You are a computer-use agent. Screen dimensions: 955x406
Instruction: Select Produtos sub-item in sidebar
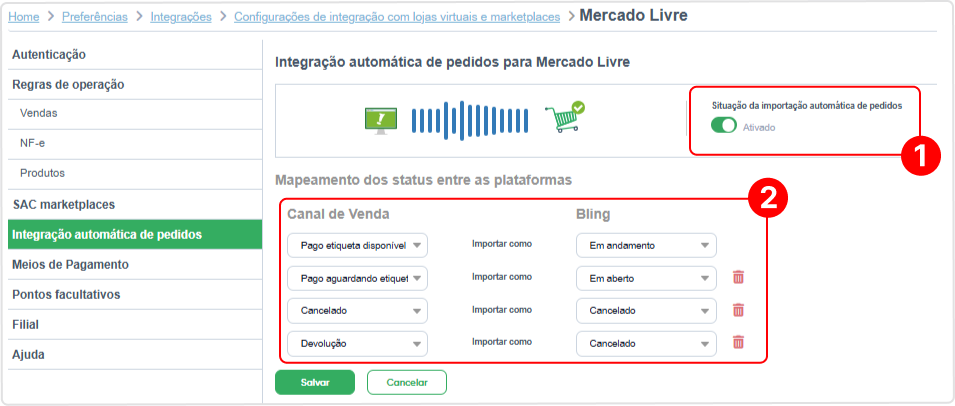[x=135, y=173]
